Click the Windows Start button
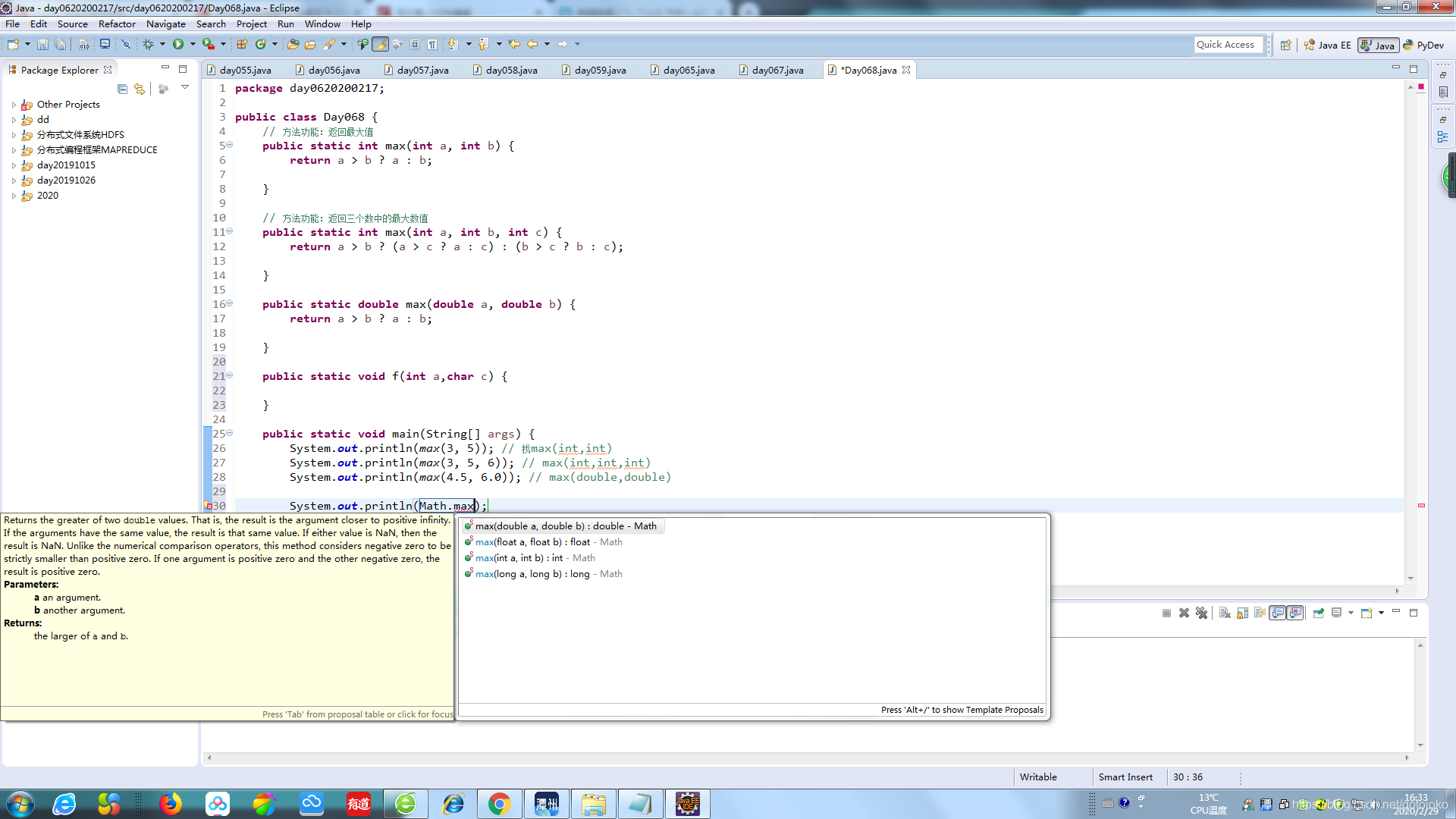The height and width of the screenshot is (819, 1456). click(19, 804)
